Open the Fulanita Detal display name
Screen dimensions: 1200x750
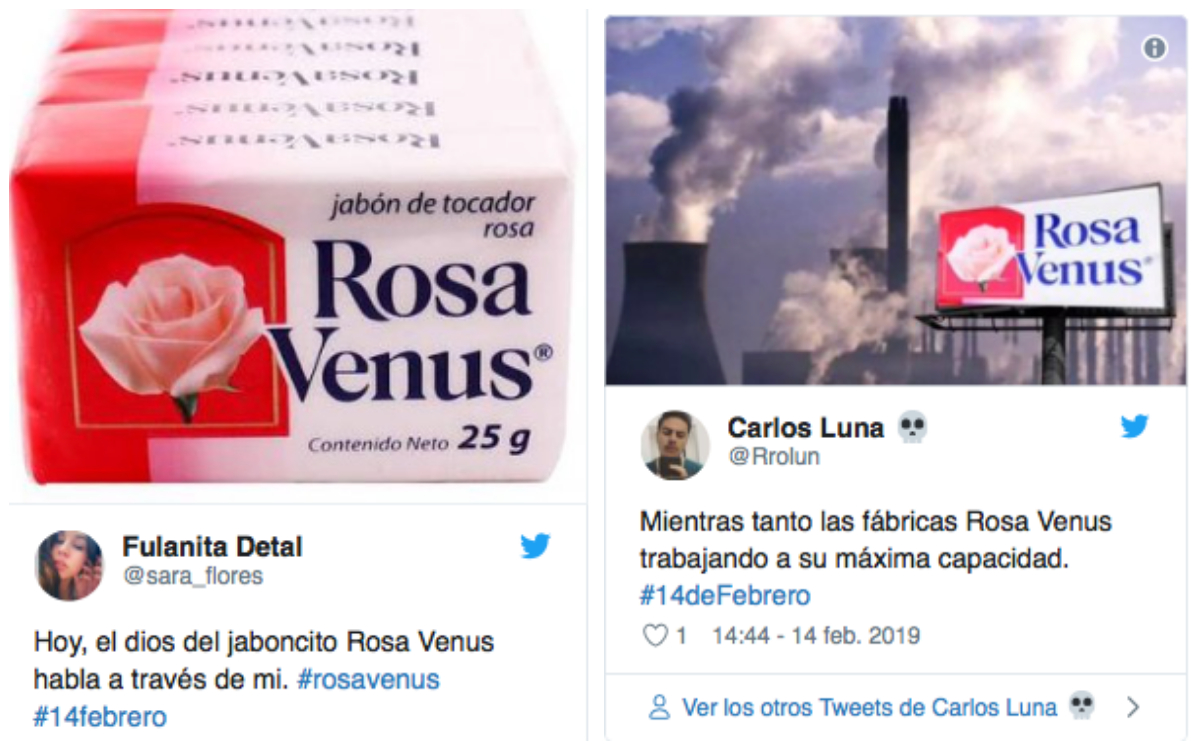pyautogui.click(x=212, y=547)
